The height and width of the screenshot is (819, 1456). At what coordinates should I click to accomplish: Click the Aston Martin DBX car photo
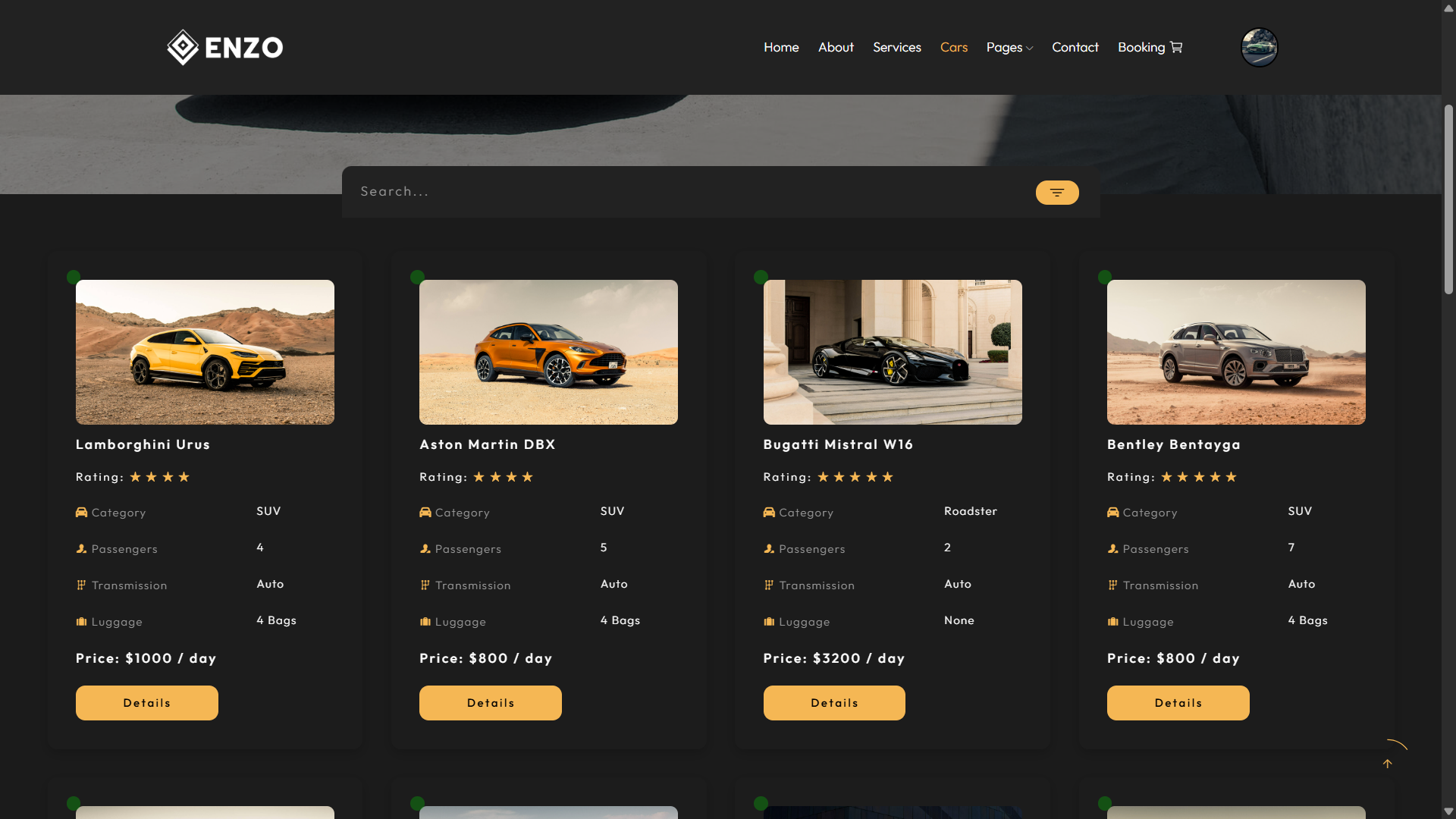click(548, 352)
